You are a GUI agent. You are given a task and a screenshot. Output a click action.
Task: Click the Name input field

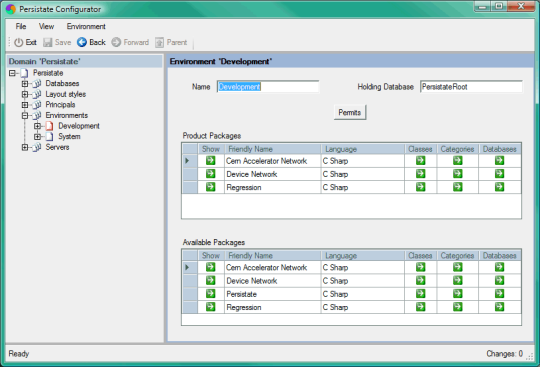(268, 87)
